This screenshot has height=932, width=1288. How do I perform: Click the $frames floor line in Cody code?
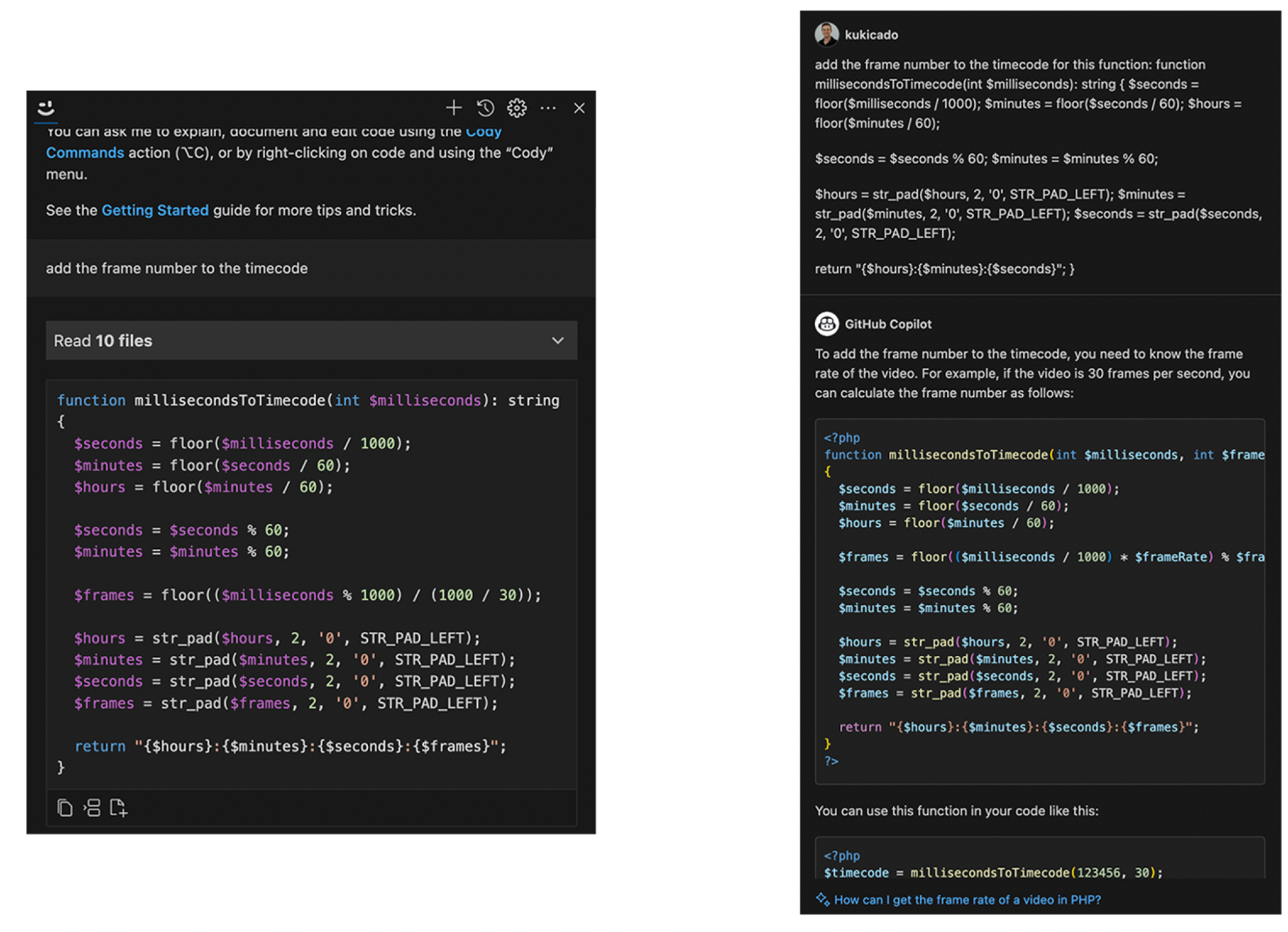point(307,595)
